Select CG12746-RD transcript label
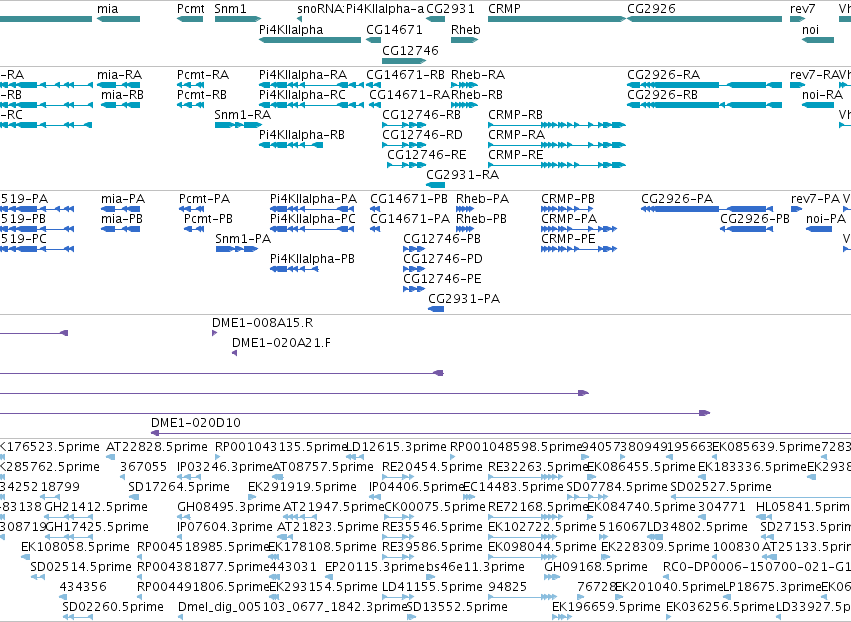Screen dimensions: 851x622 coord(422,135)
